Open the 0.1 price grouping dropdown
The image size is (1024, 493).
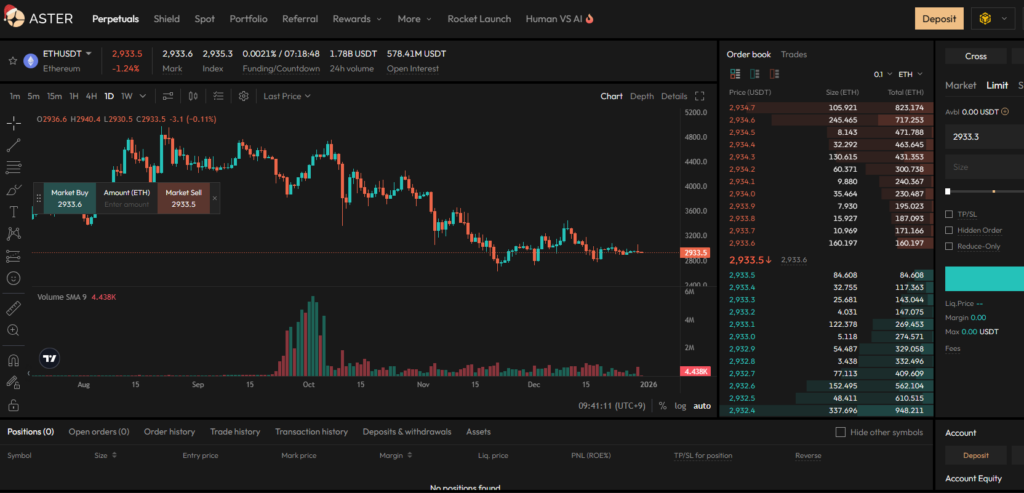coord(883,74)
